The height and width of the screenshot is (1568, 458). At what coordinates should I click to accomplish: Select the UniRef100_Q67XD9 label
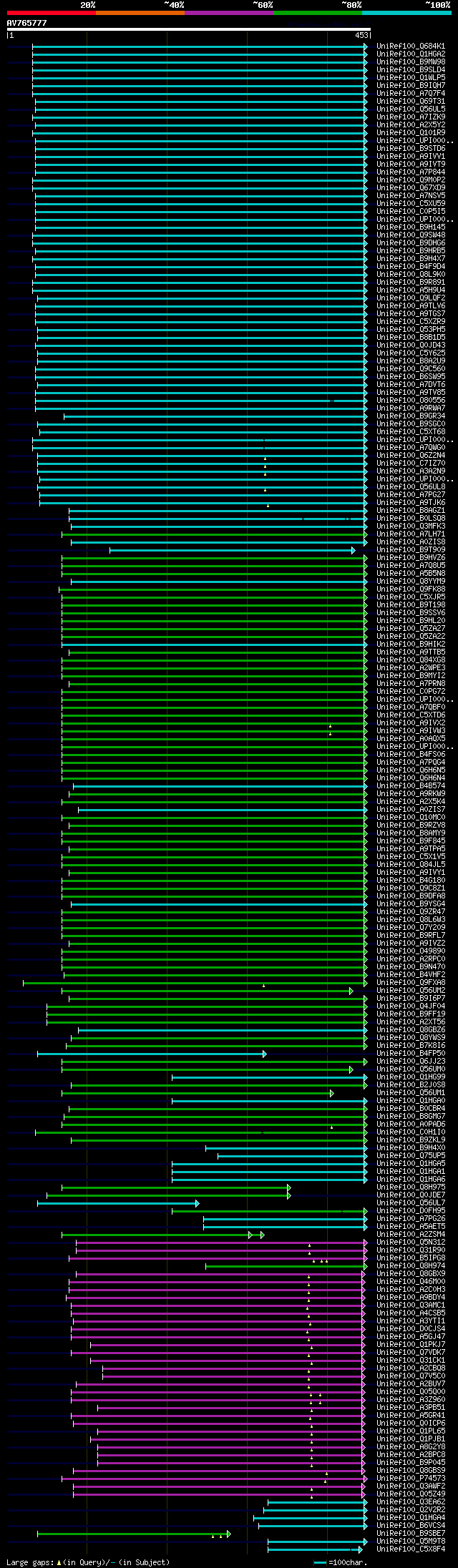coord(411,187)
